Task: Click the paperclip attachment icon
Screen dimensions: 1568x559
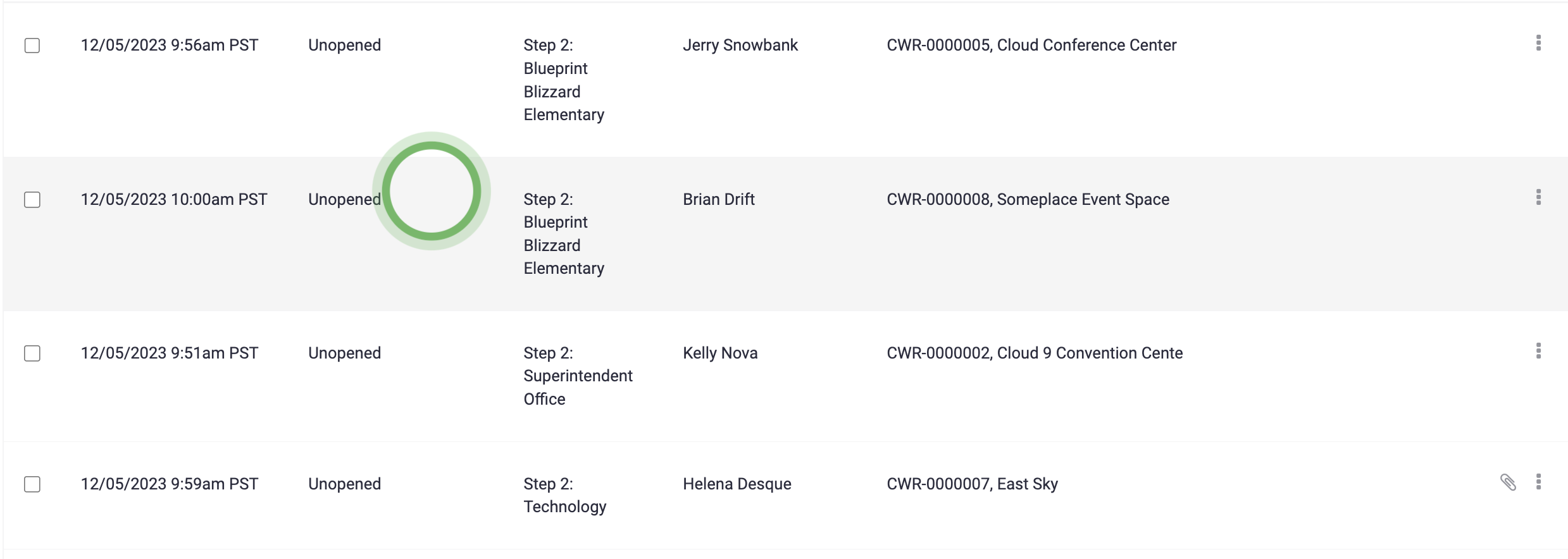Action: tap(1508, 482)
